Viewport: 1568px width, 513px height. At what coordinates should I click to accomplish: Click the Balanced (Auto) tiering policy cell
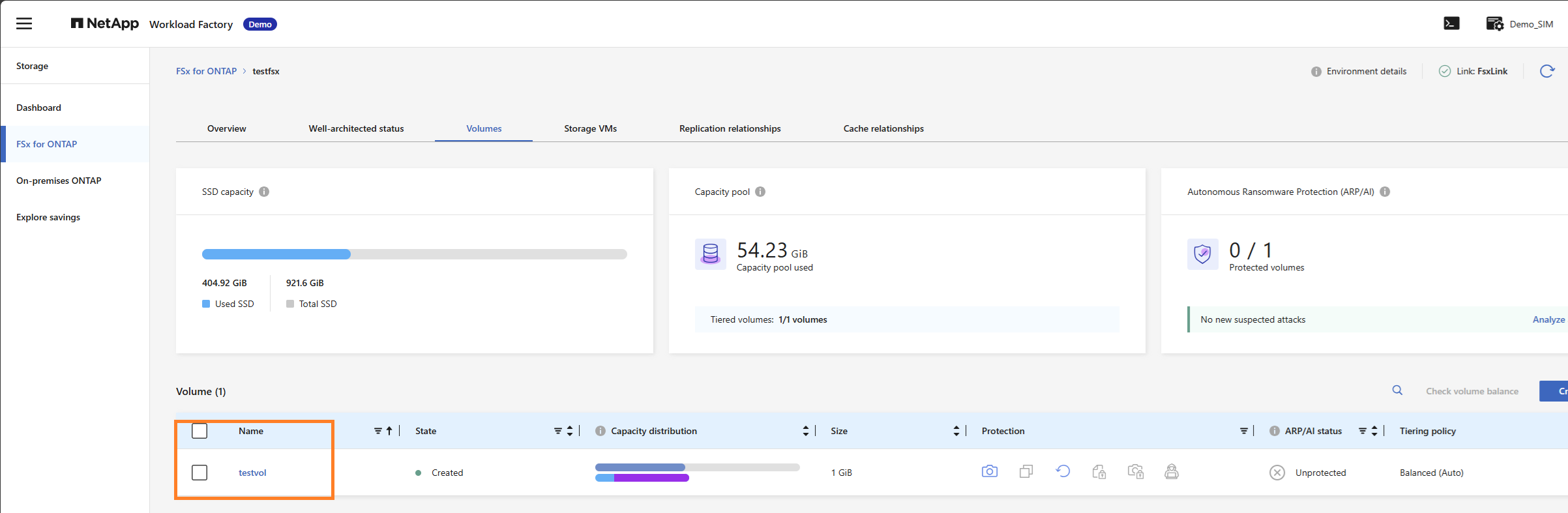click(1431, 473)
